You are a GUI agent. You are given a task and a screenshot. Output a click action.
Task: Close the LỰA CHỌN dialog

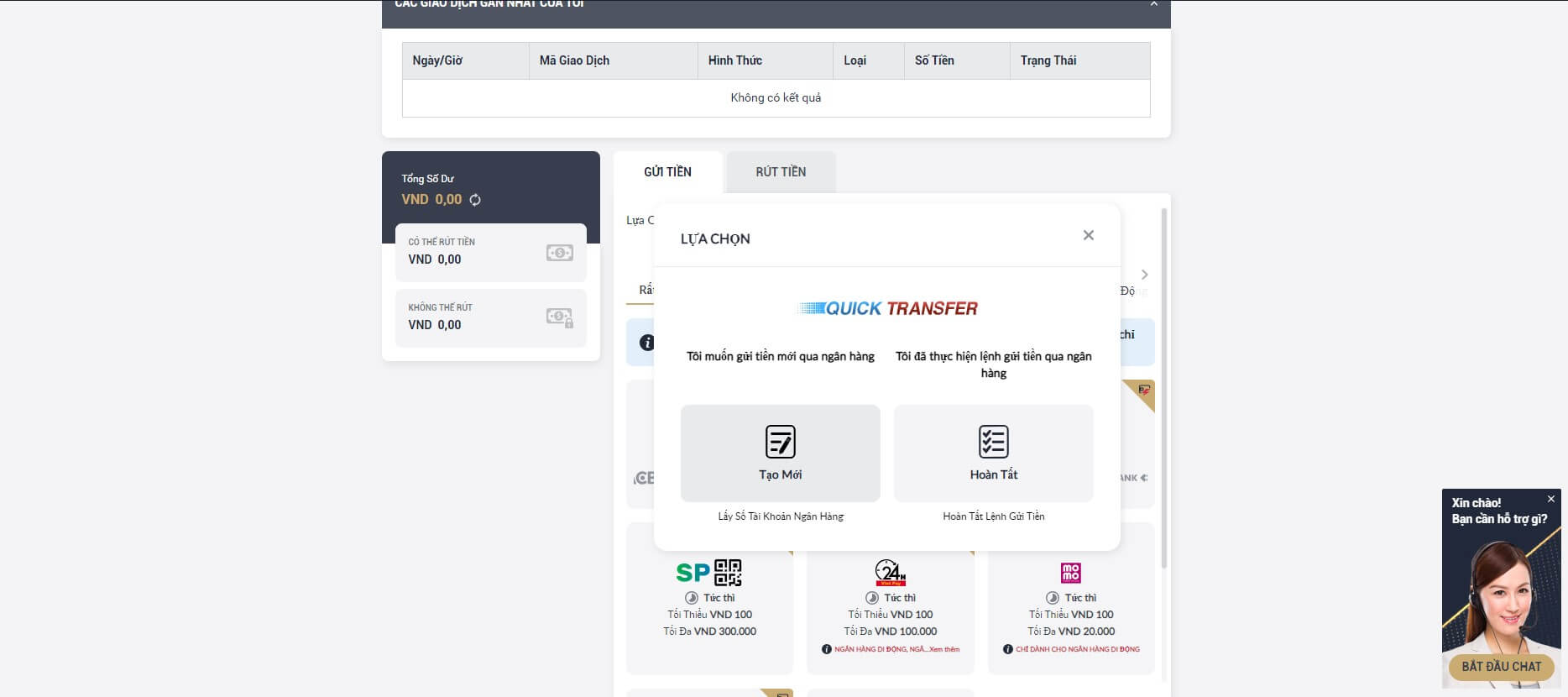(x=1088, y=235)
